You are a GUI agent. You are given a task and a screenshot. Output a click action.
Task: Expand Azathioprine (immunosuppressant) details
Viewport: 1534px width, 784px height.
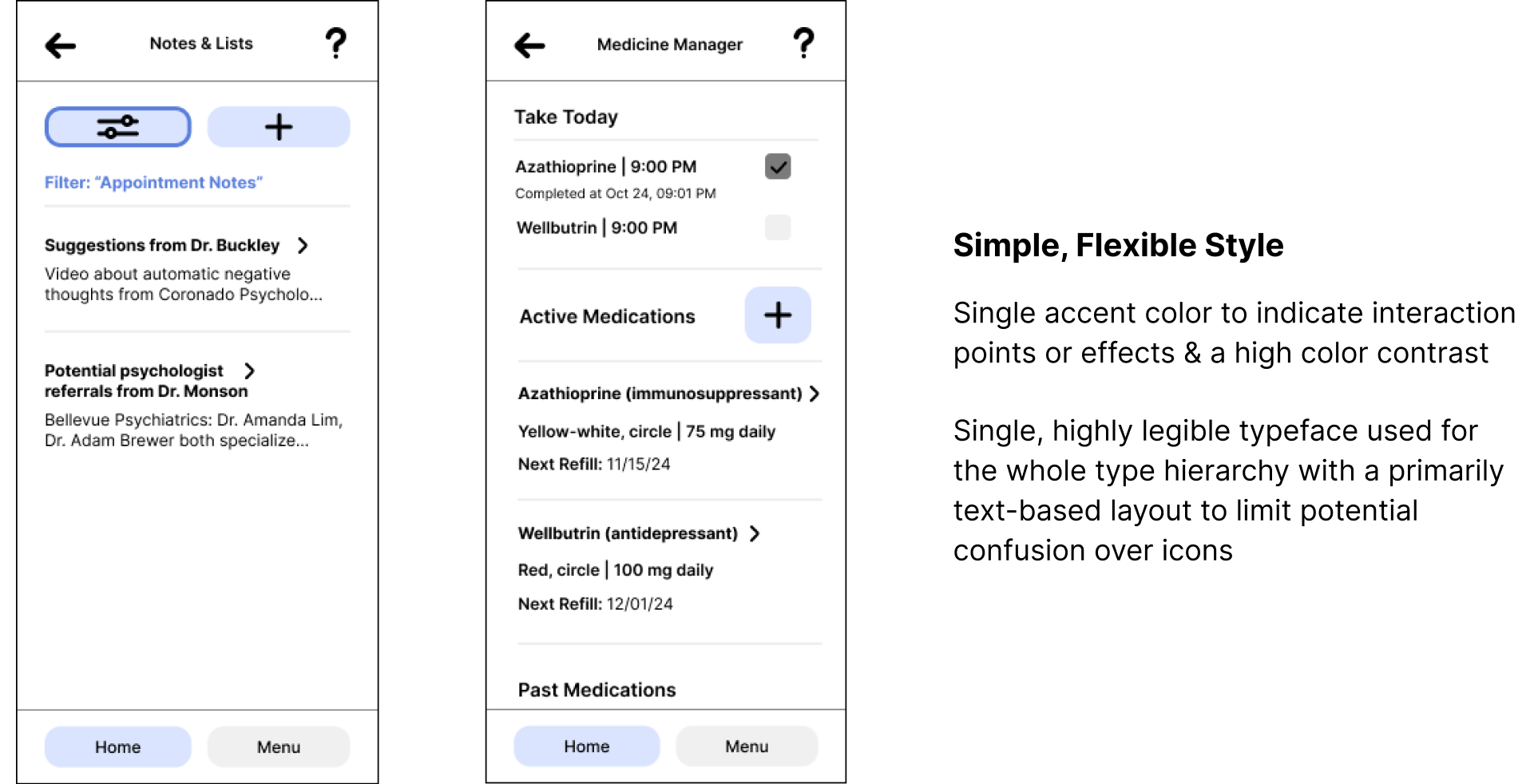(814, 394)
